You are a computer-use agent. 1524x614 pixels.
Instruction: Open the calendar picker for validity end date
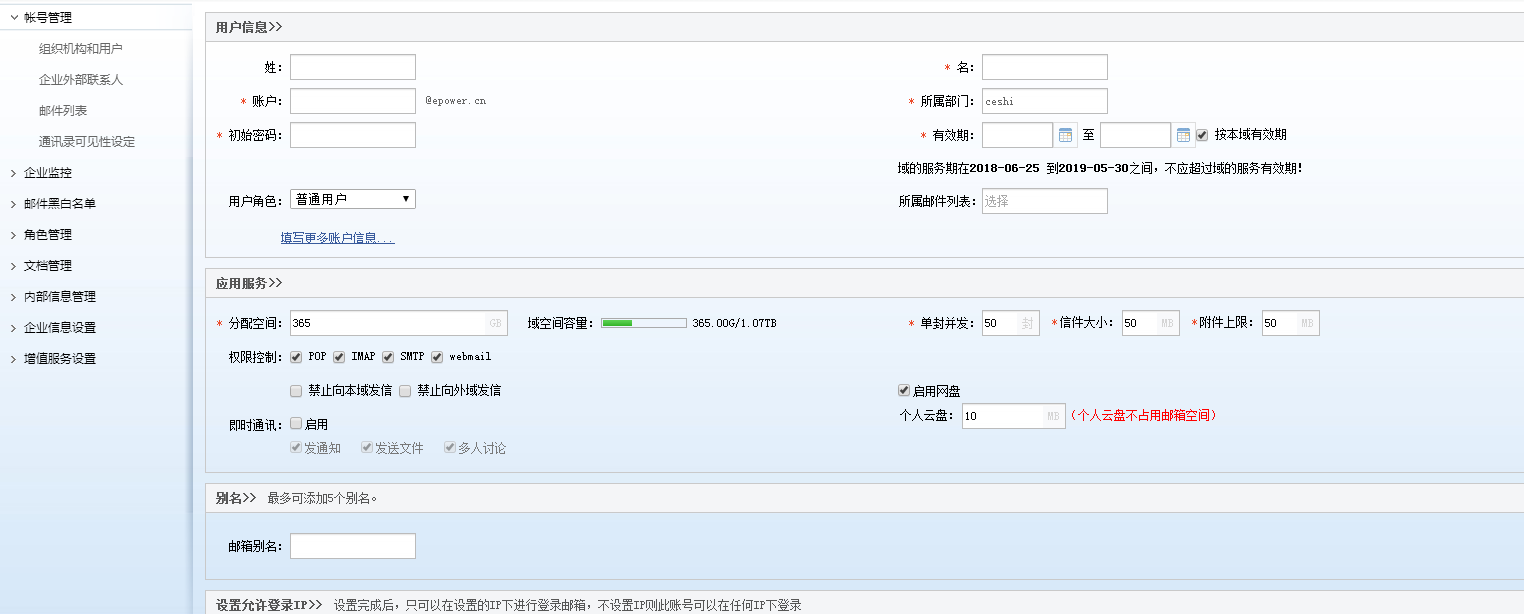tap(1182, 134)
